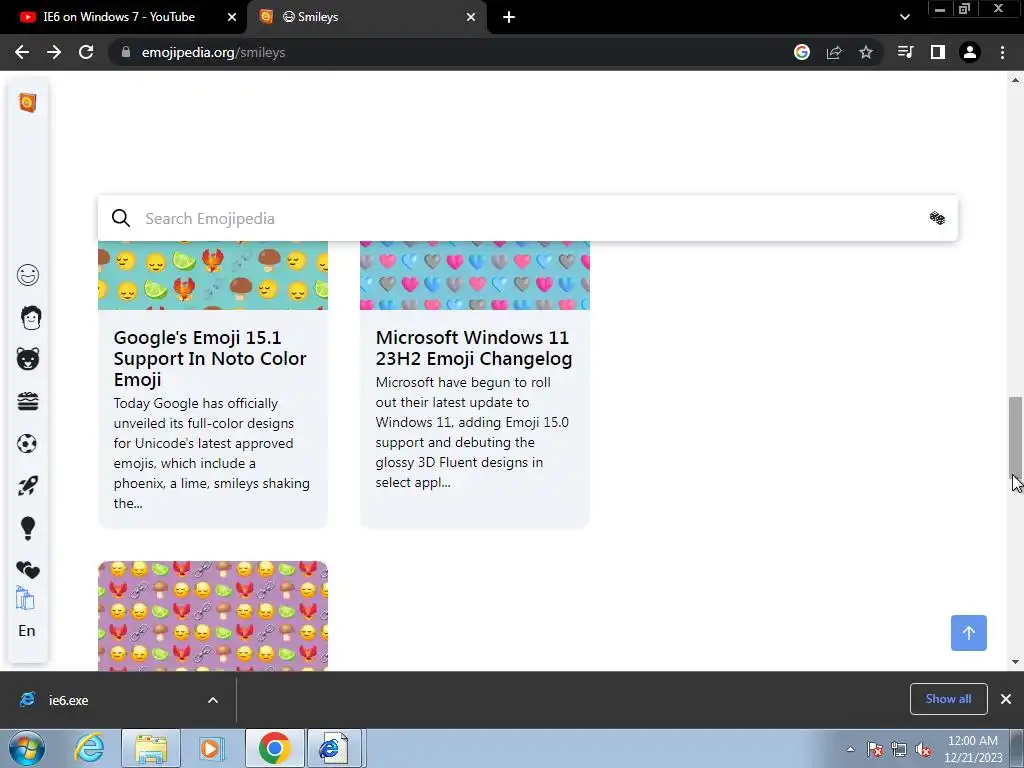The image size is (1024, 768).
Task: Click the page vertical scrollbar thumb
Action: coord(1016,438)
